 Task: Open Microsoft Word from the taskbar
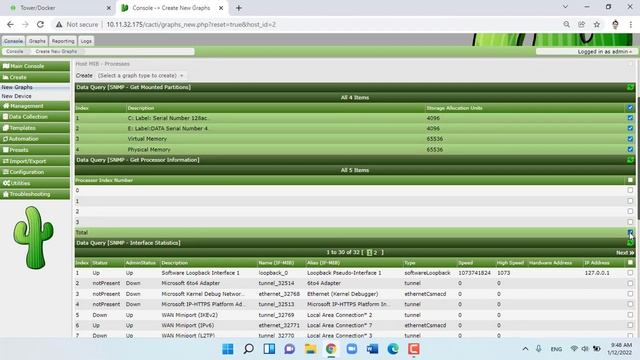372,349
